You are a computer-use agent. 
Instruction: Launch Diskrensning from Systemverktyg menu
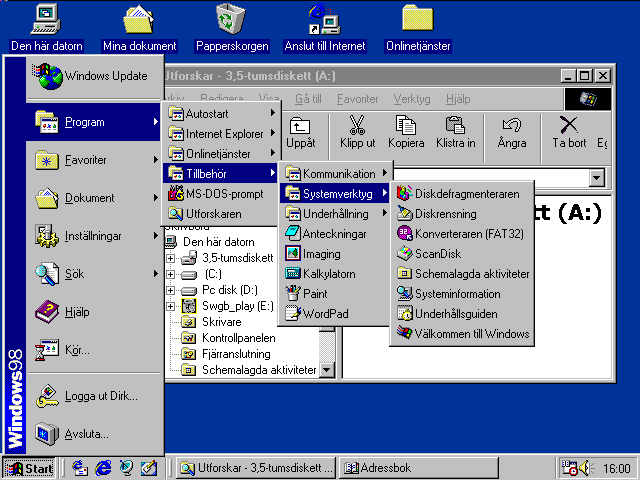coord(462,213)
